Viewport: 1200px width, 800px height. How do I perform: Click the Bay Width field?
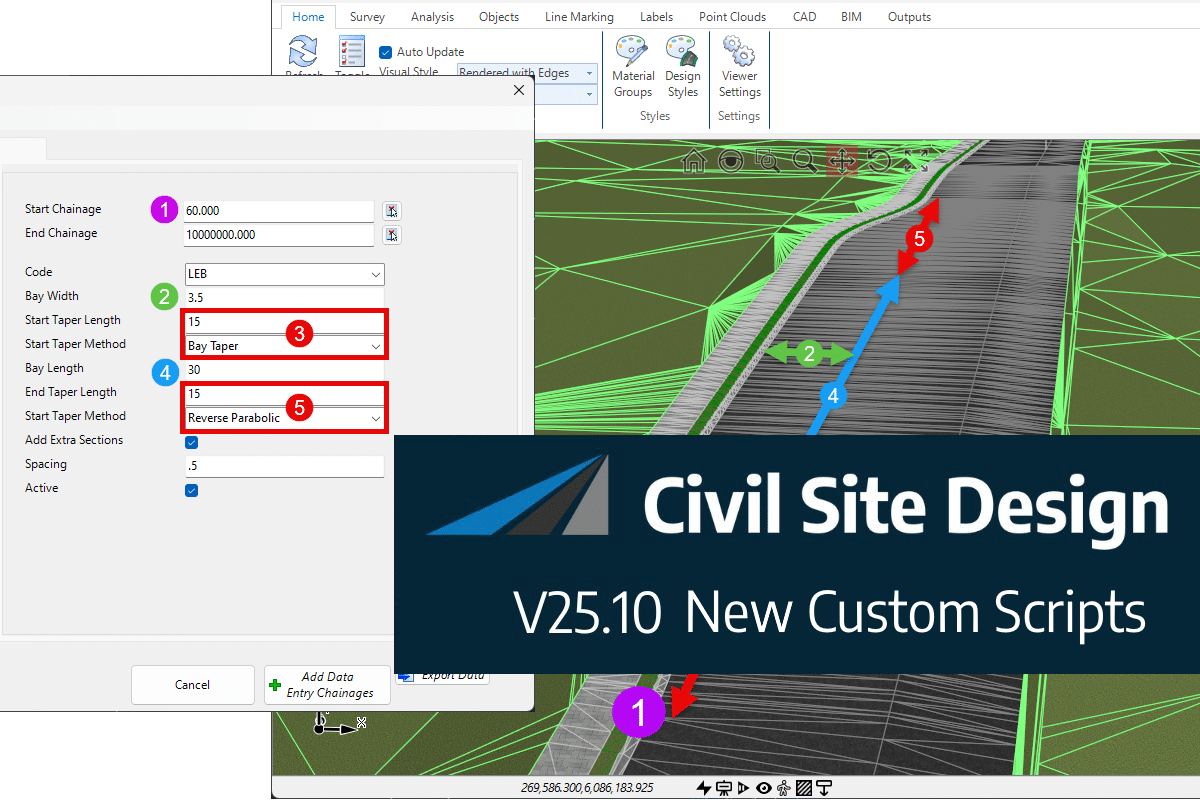click(x=285, y=298)
